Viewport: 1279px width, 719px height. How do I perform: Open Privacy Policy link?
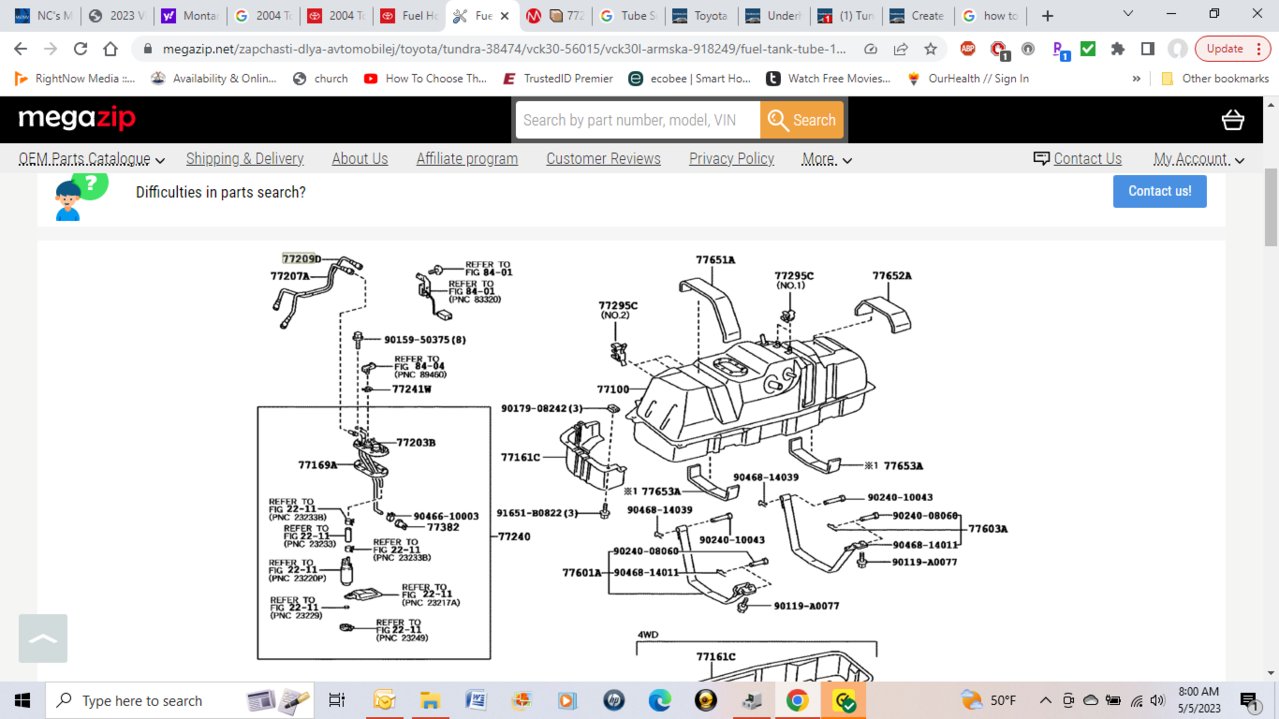[731, 159]
